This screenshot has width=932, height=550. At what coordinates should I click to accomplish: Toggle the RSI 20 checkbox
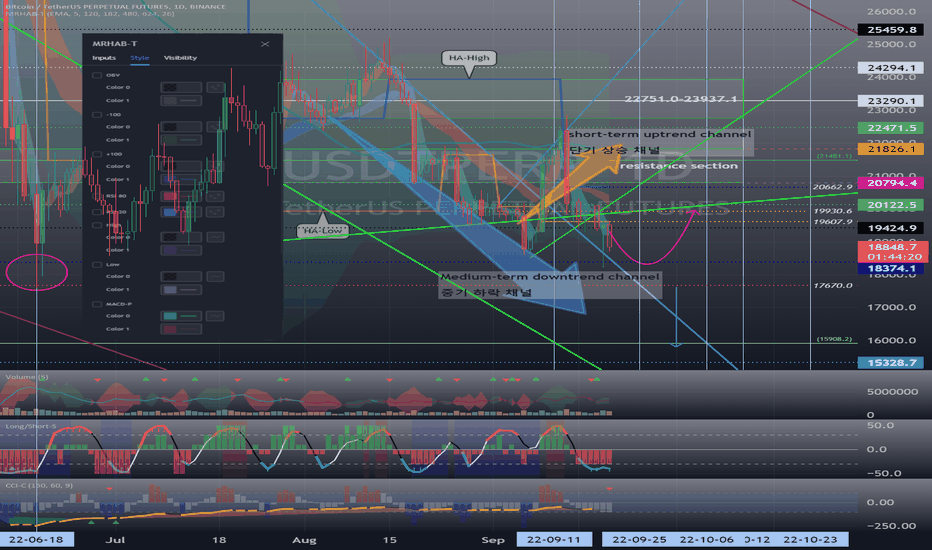click(97, 212)
